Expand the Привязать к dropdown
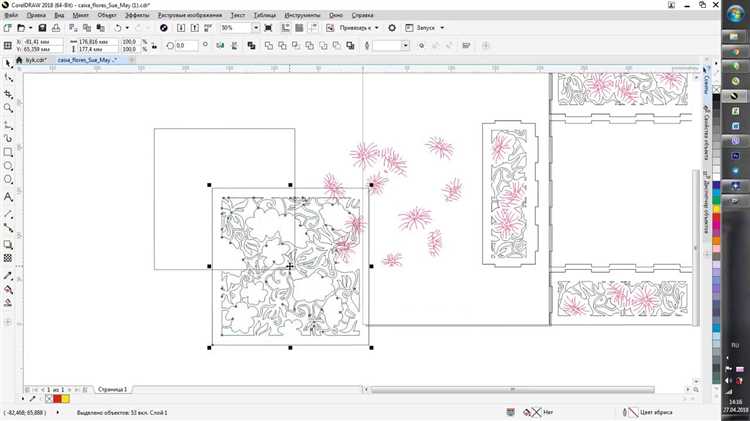Image resolution: width=750 pixels, height=421 pixels. tap(376, 28)
